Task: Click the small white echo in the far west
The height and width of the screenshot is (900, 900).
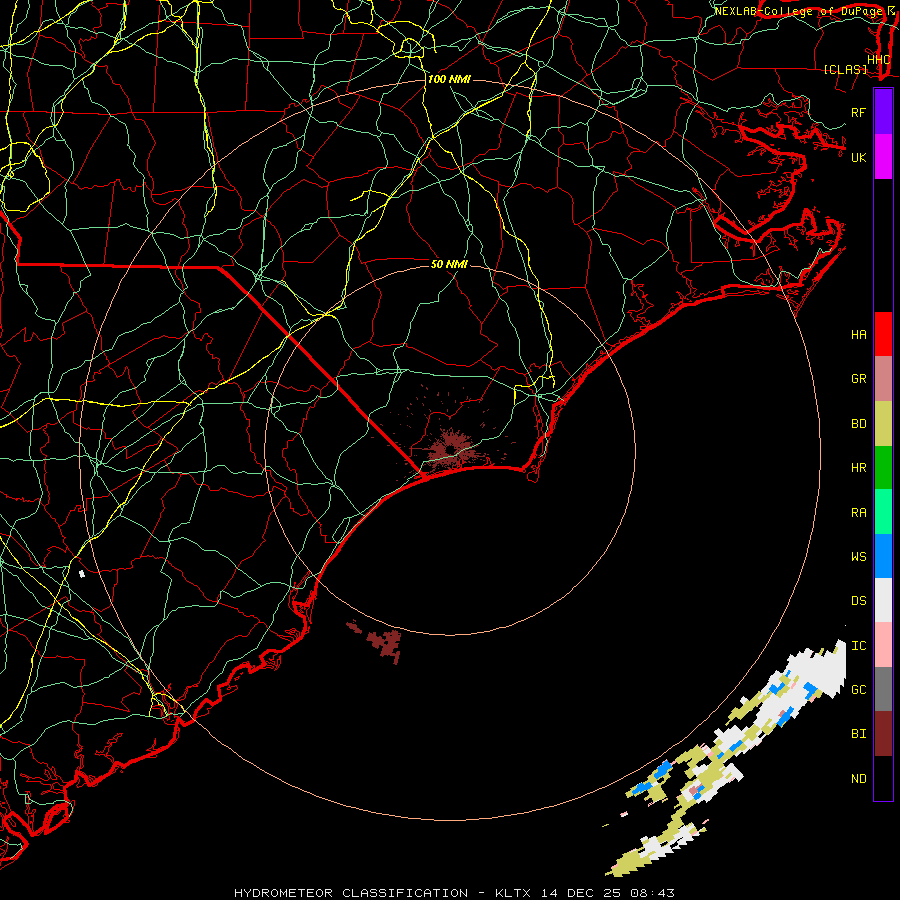Action: click(x=82, y=573)
